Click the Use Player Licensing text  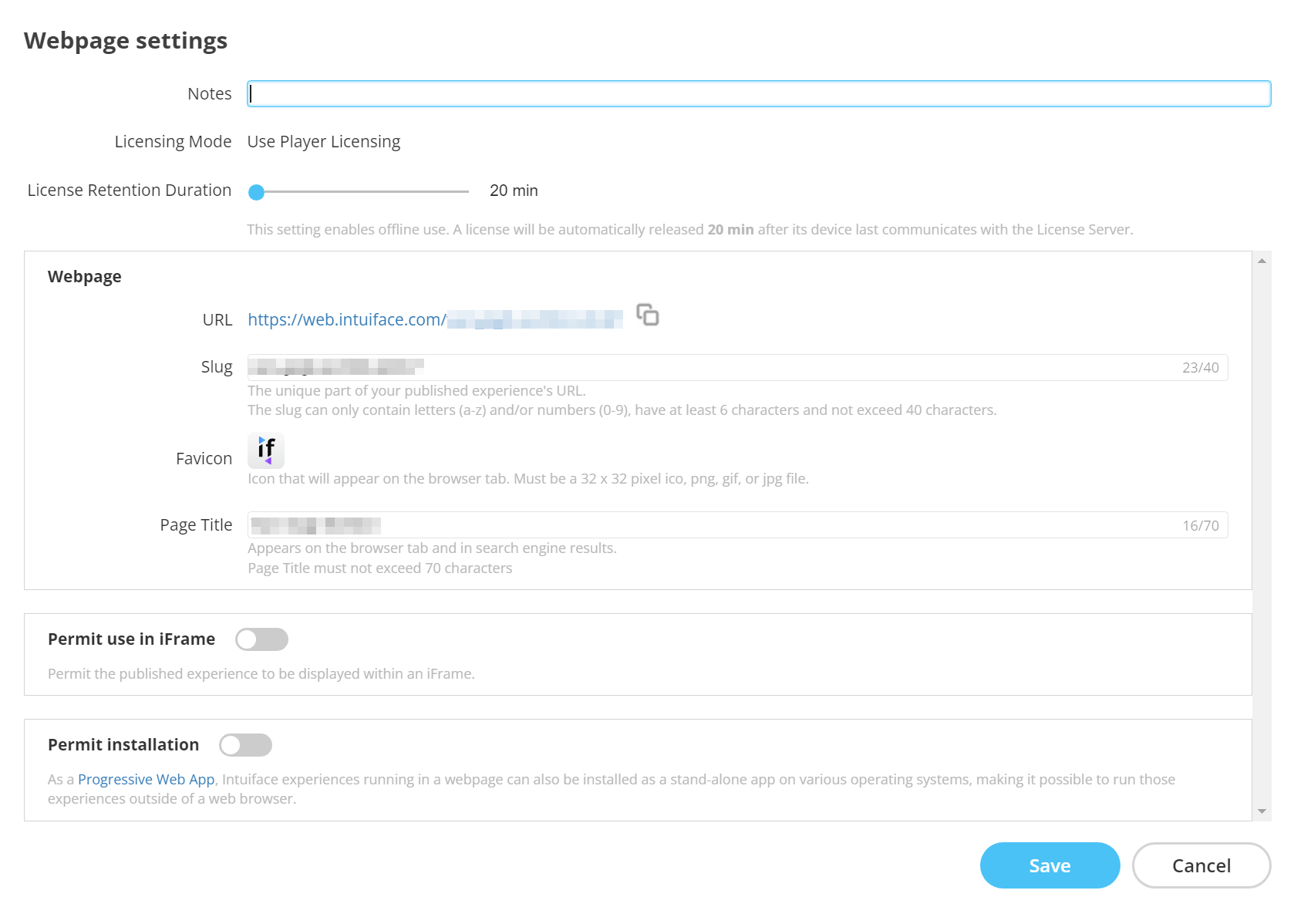tap(324, 141)
